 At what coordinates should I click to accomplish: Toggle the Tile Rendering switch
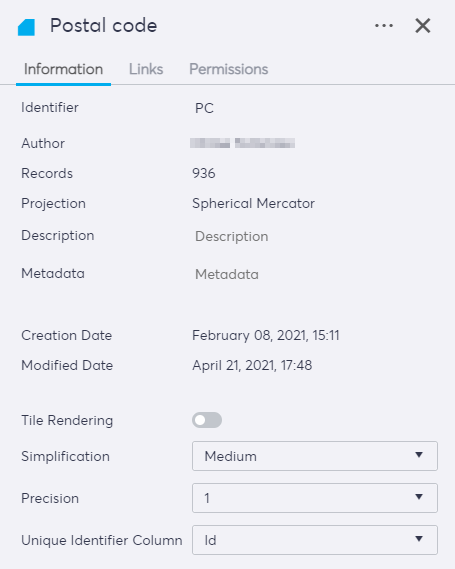(207, 420)
